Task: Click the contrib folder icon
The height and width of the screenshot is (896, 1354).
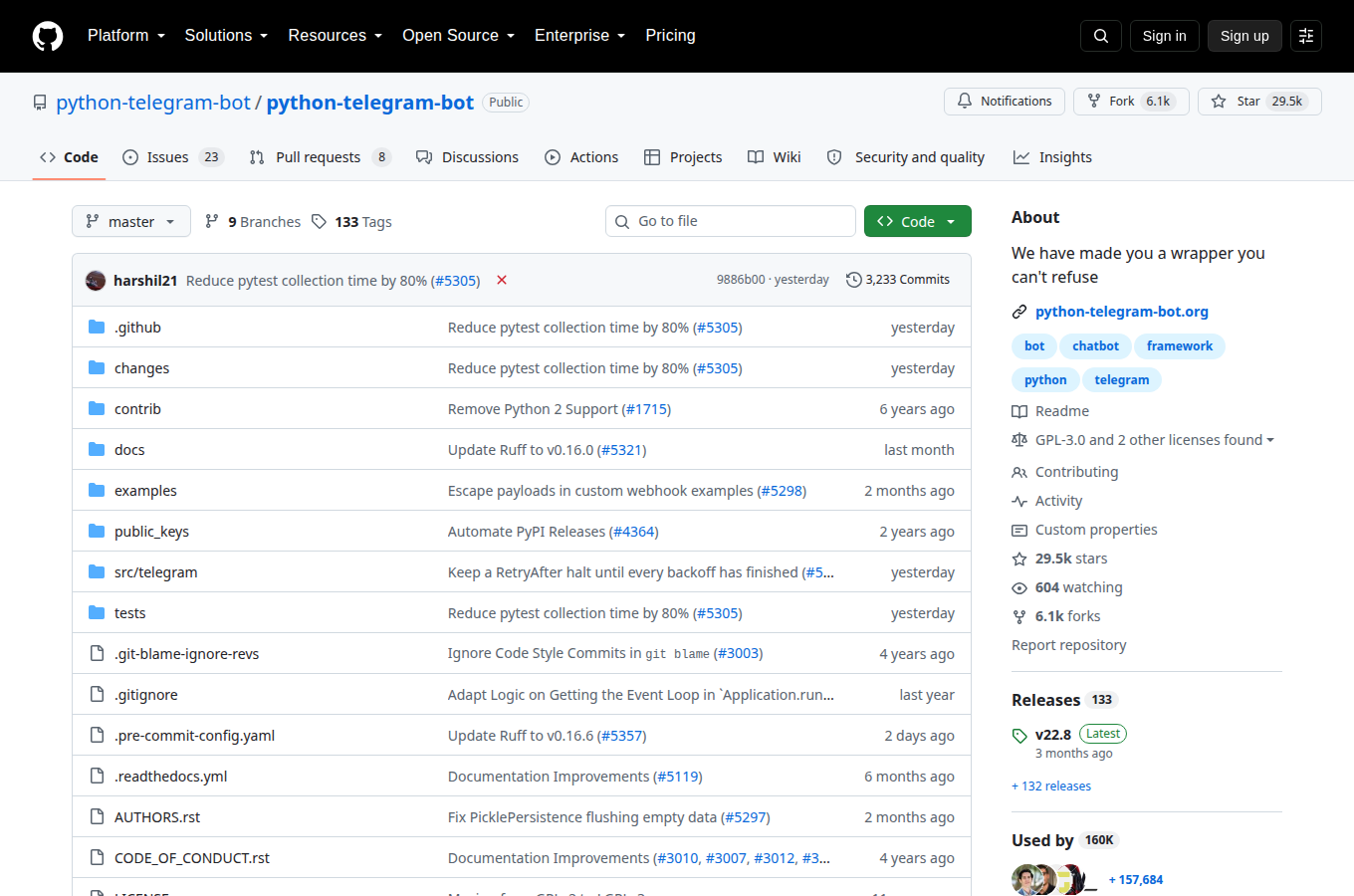Action: (97, 408)
